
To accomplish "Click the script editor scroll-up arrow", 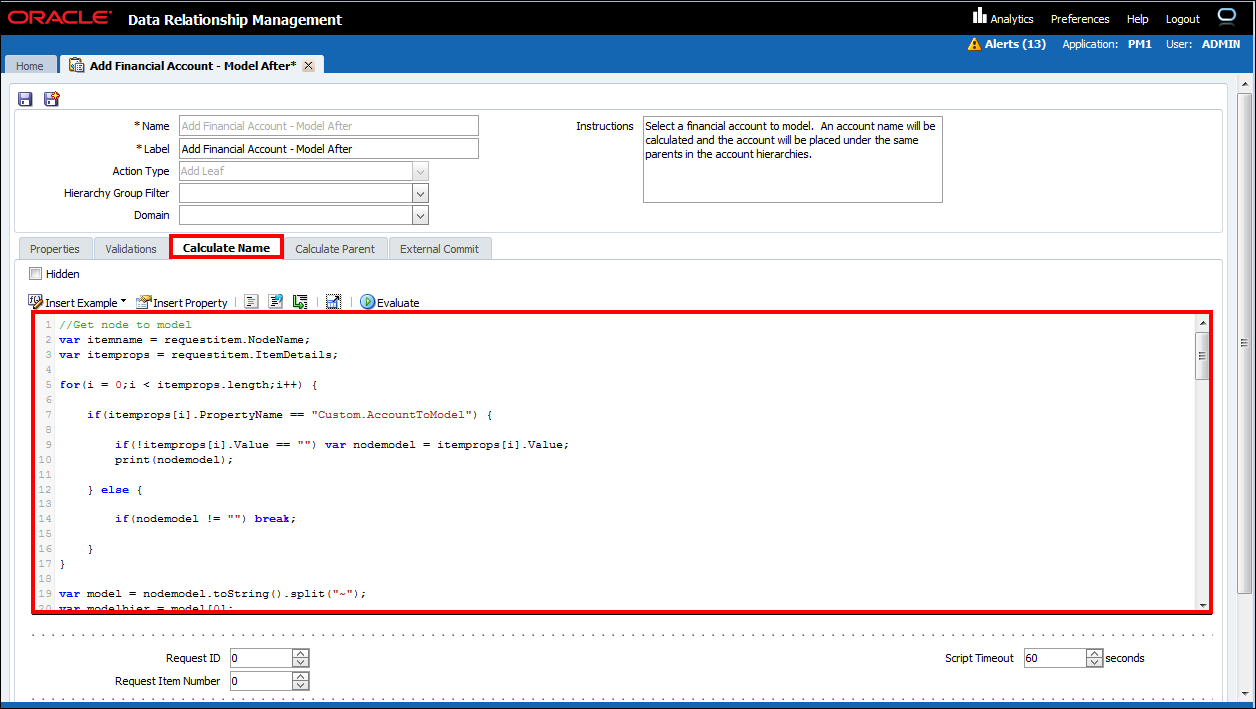I will 1202,322.
